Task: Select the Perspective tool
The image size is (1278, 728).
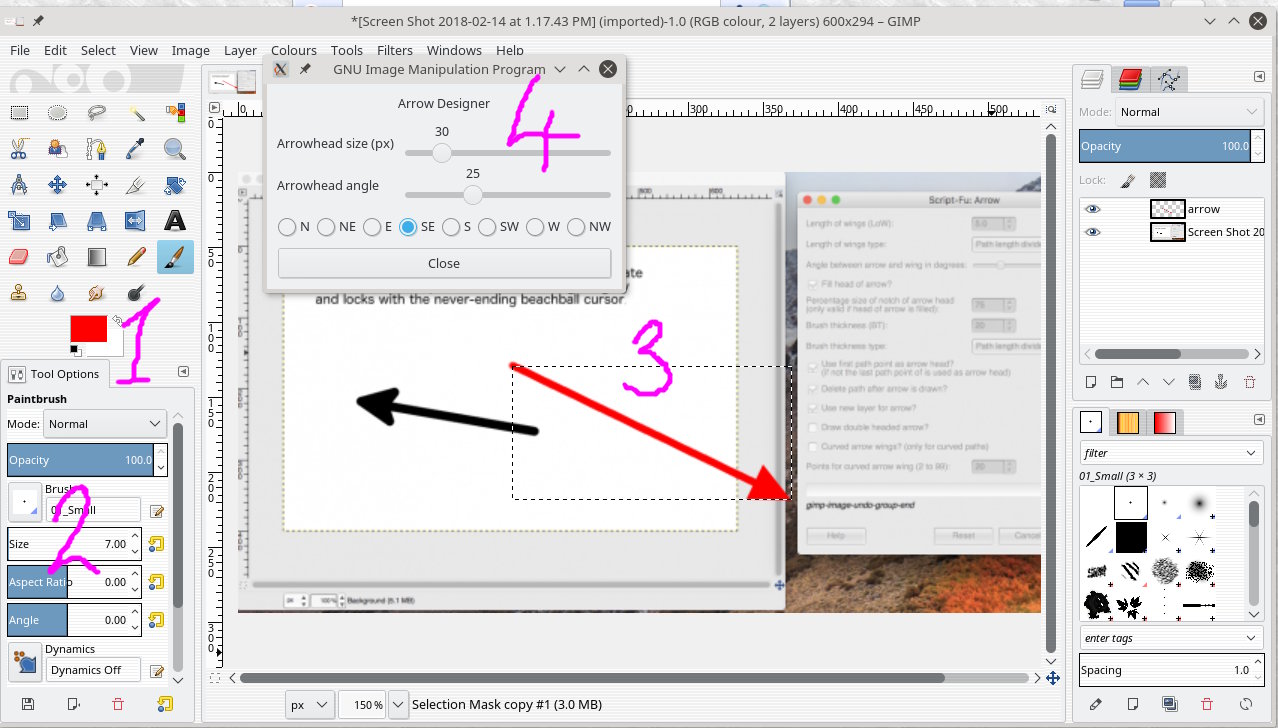Action: tap(97, 221)
